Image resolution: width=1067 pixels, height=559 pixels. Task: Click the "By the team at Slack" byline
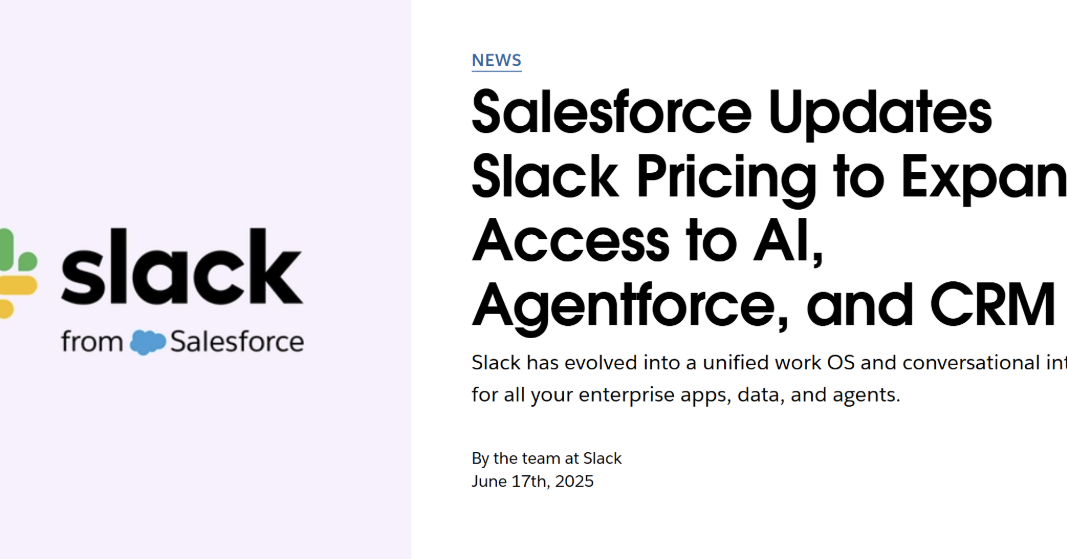(x=546, y=458)
